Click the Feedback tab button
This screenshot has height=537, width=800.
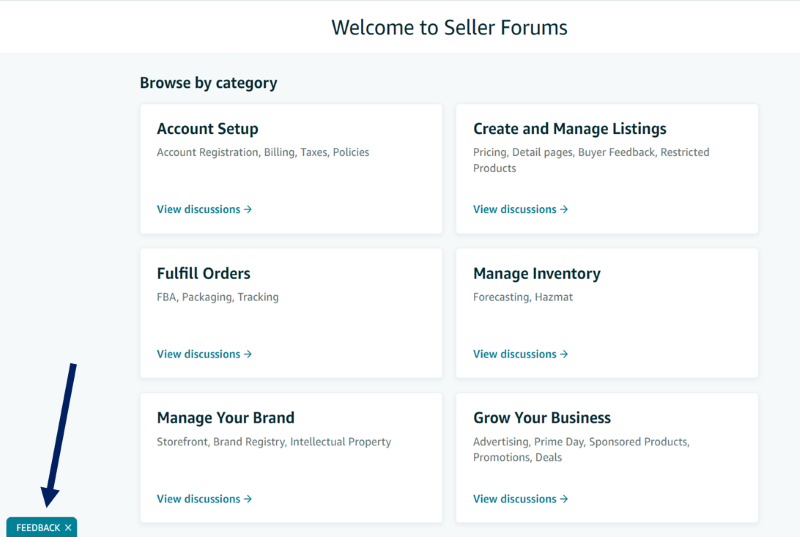point(38,528)
